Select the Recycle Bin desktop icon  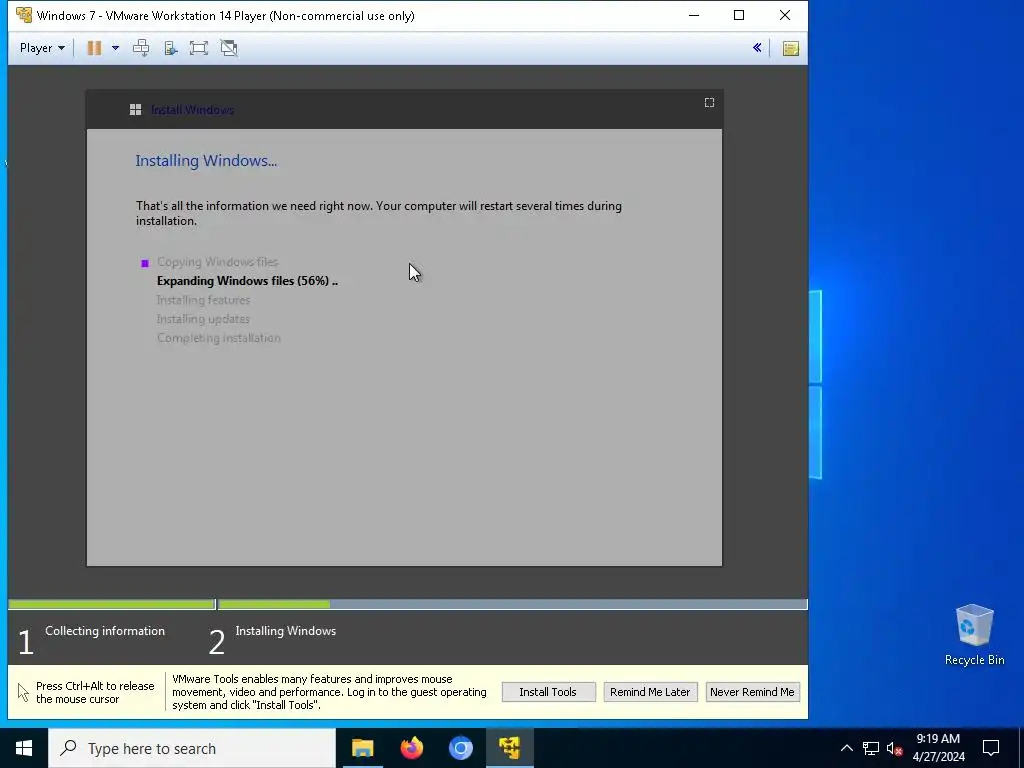pyautogui.click(x=974, y=635)
